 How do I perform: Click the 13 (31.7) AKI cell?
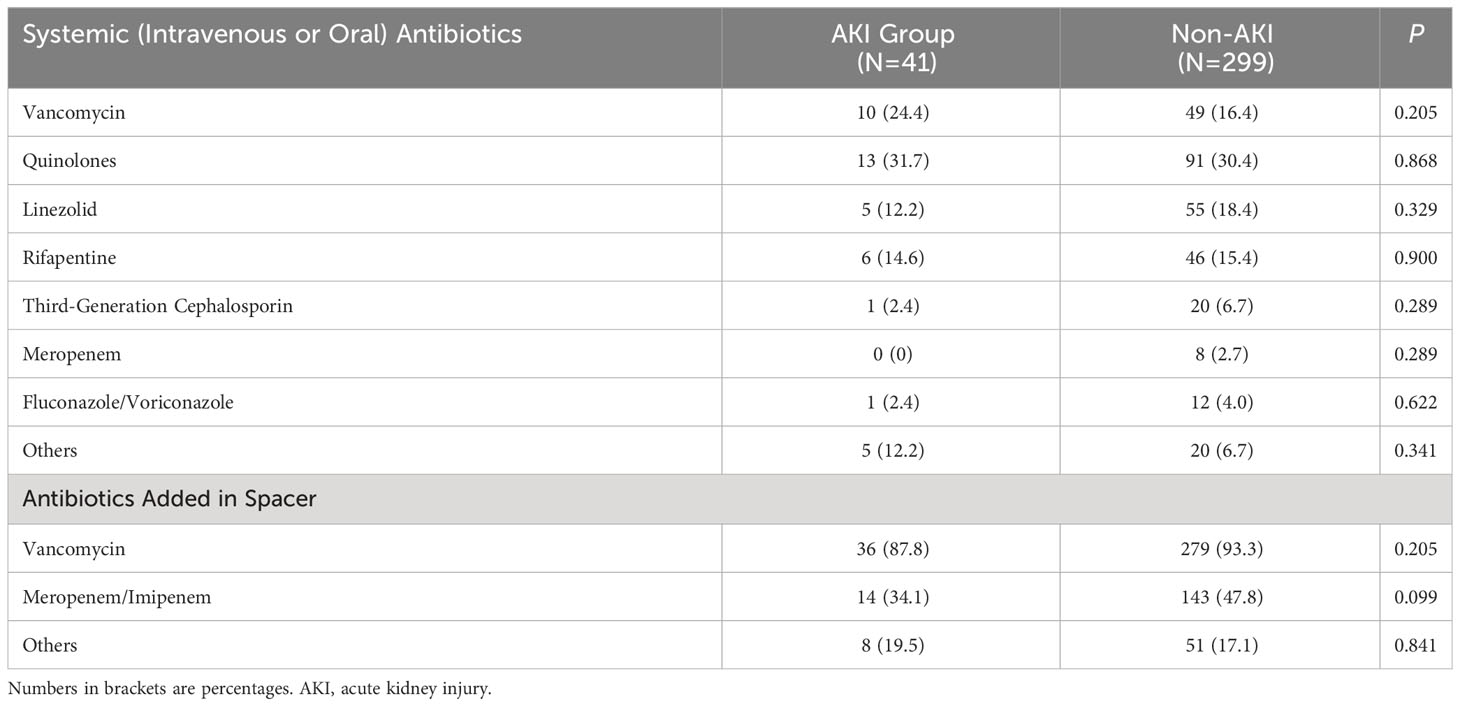(x=890, y=161)
